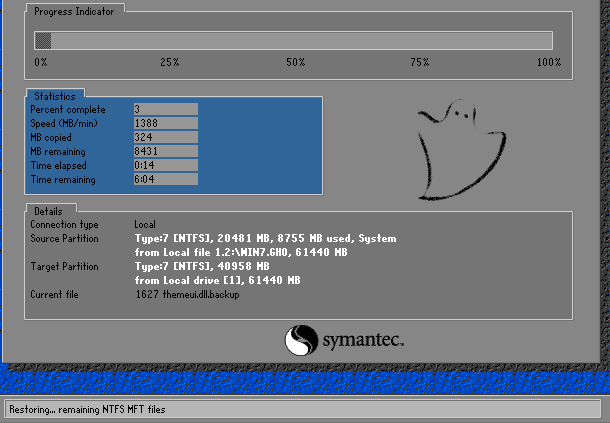Click the Time remaining value 6:04
Image resolution: width=610 pixels, height=423 pixels.
point(165,180)
